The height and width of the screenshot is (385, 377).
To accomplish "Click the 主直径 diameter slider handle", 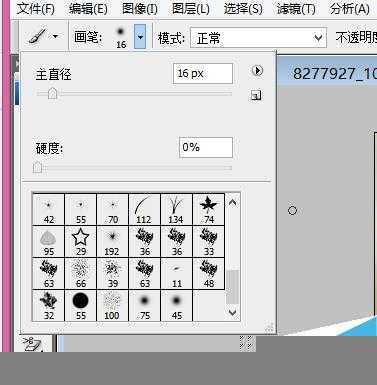I will click(x=52, y=93).
